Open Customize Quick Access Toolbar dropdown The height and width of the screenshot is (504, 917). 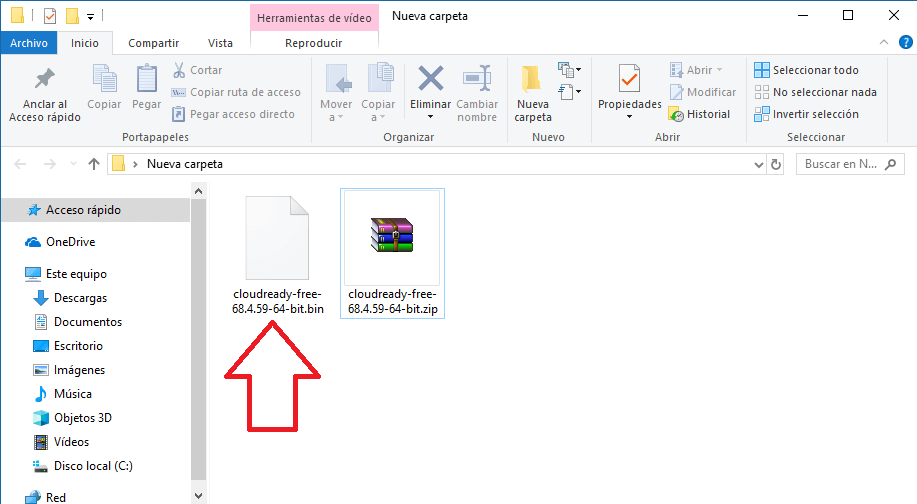click(90, 17)
